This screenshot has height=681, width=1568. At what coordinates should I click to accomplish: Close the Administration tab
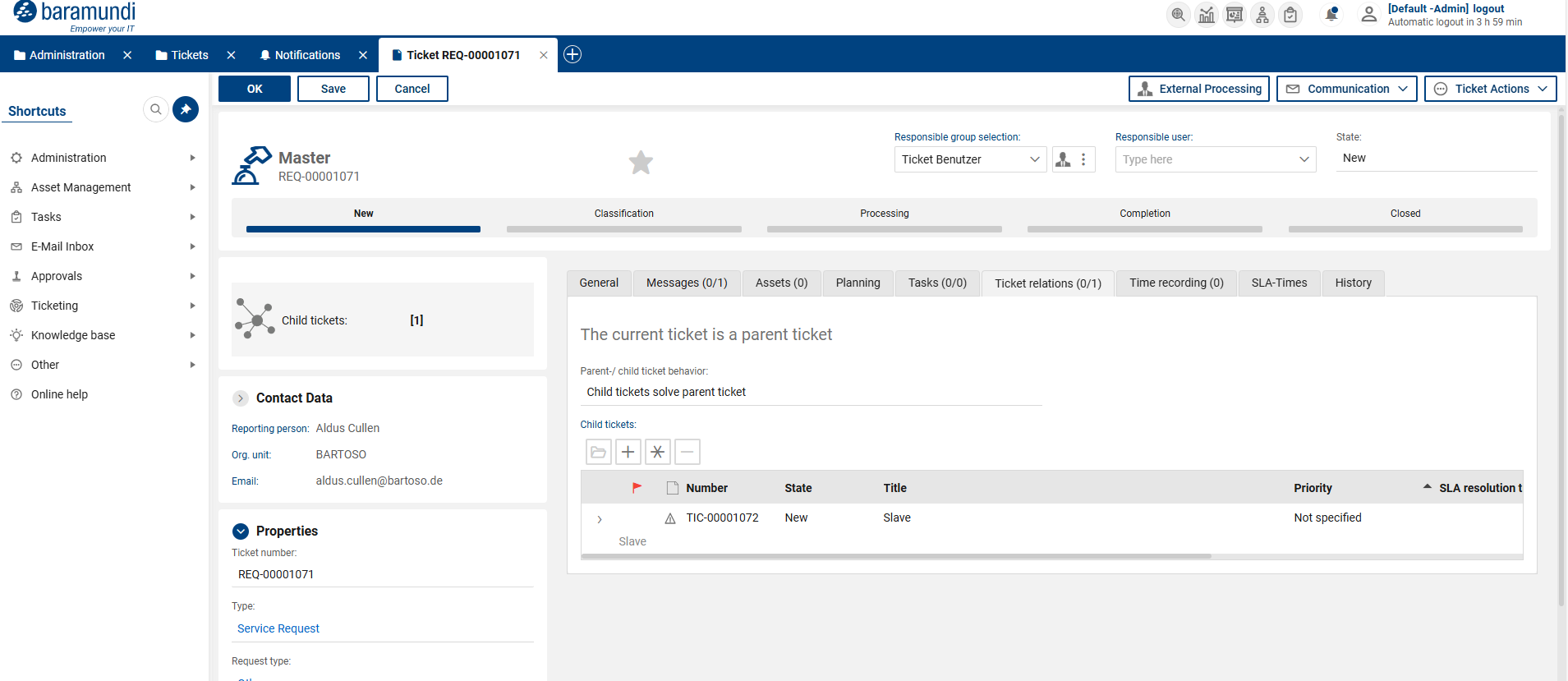coord(127,55)
